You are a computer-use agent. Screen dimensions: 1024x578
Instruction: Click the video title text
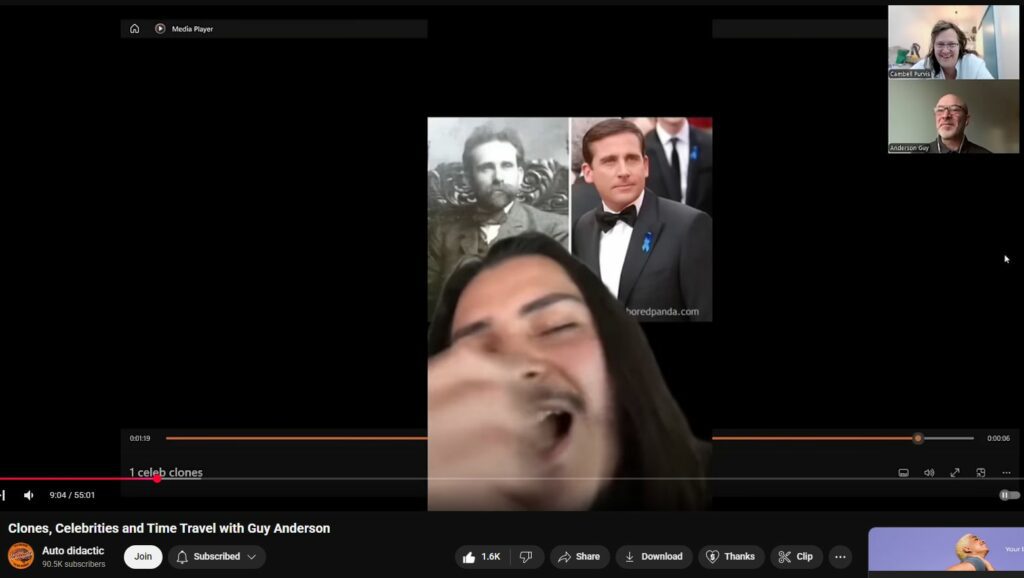[169, 528]
